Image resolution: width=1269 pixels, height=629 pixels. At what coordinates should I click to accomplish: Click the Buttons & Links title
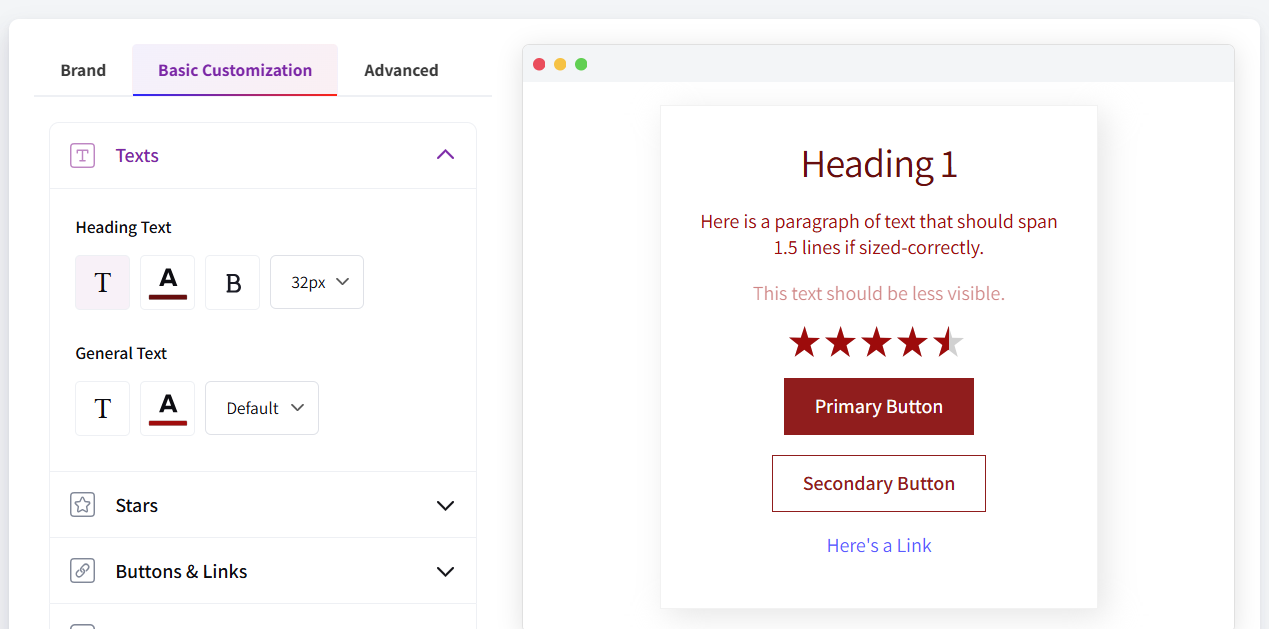pos(181,571)
